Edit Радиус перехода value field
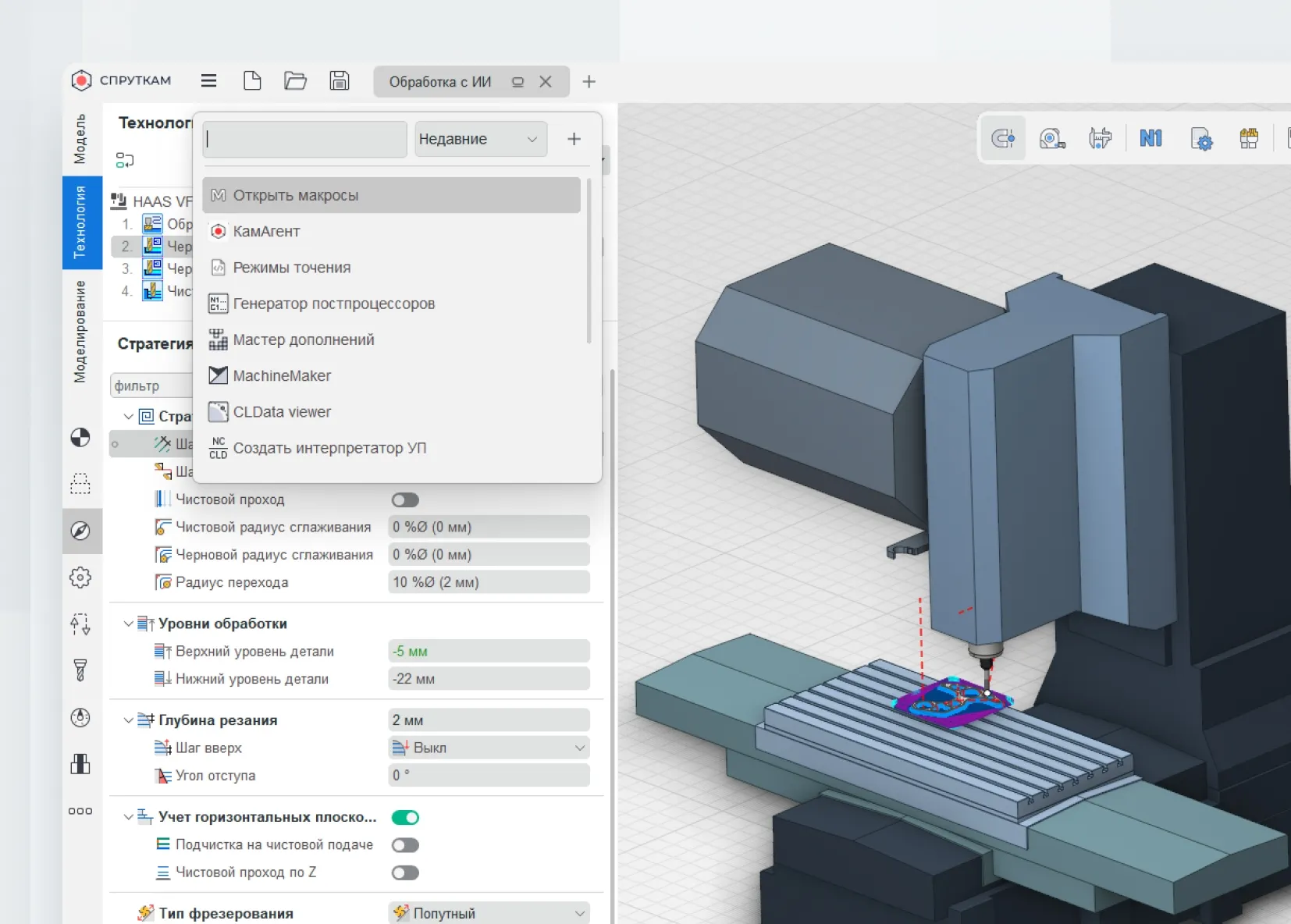This screenshot has height=924, width=1291. (x=489, y=582)
